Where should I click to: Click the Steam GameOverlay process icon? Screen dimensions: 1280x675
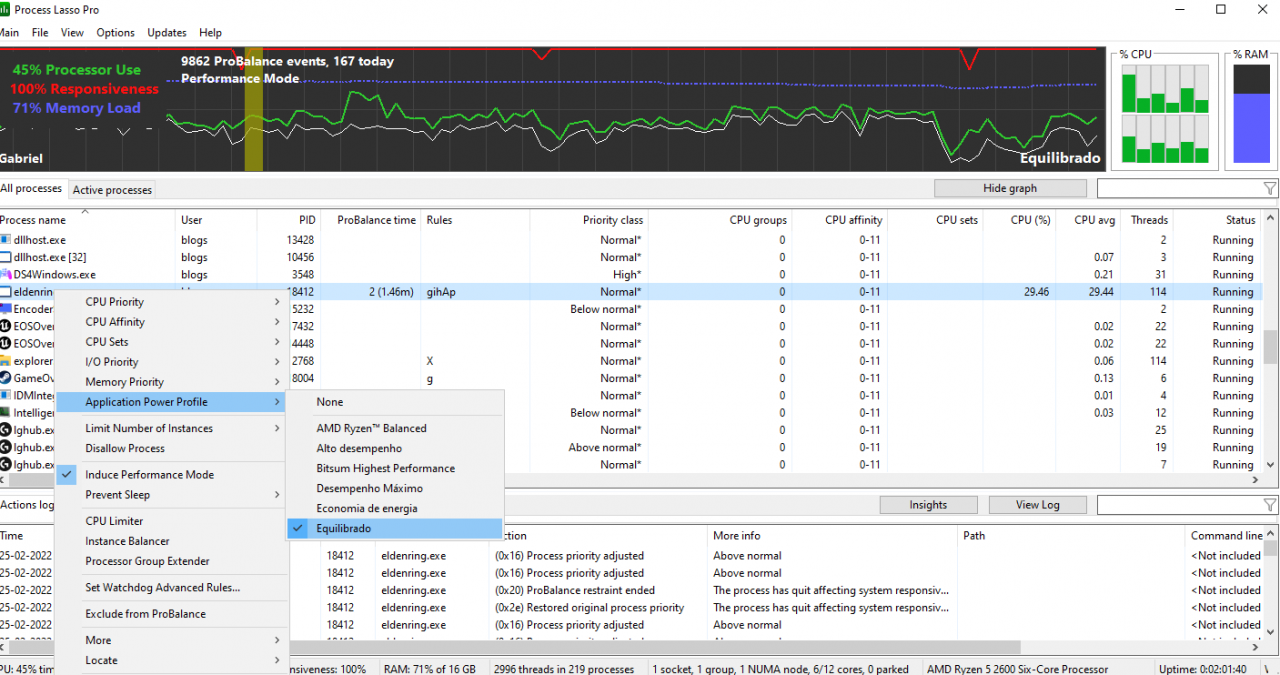pos(6,378)
